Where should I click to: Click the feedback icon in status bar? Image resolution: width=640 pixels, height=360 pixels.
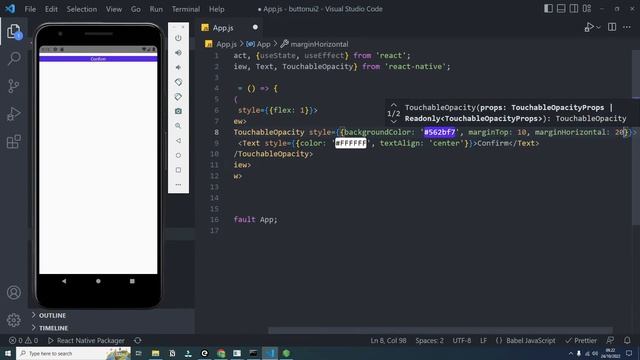click(610, 340)
